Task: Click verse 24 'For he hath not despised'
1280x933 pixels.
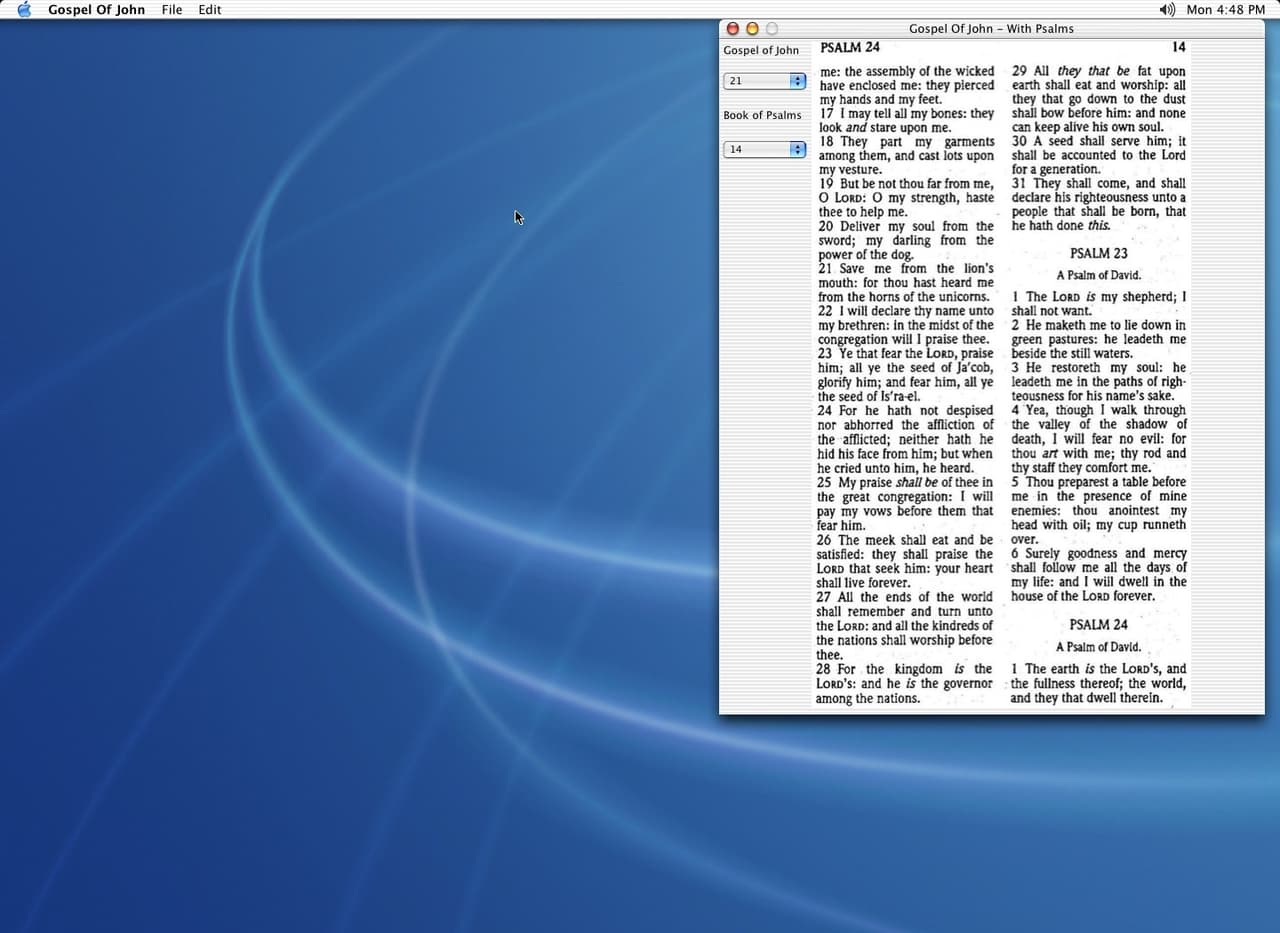Action: (x=906, y=439)
